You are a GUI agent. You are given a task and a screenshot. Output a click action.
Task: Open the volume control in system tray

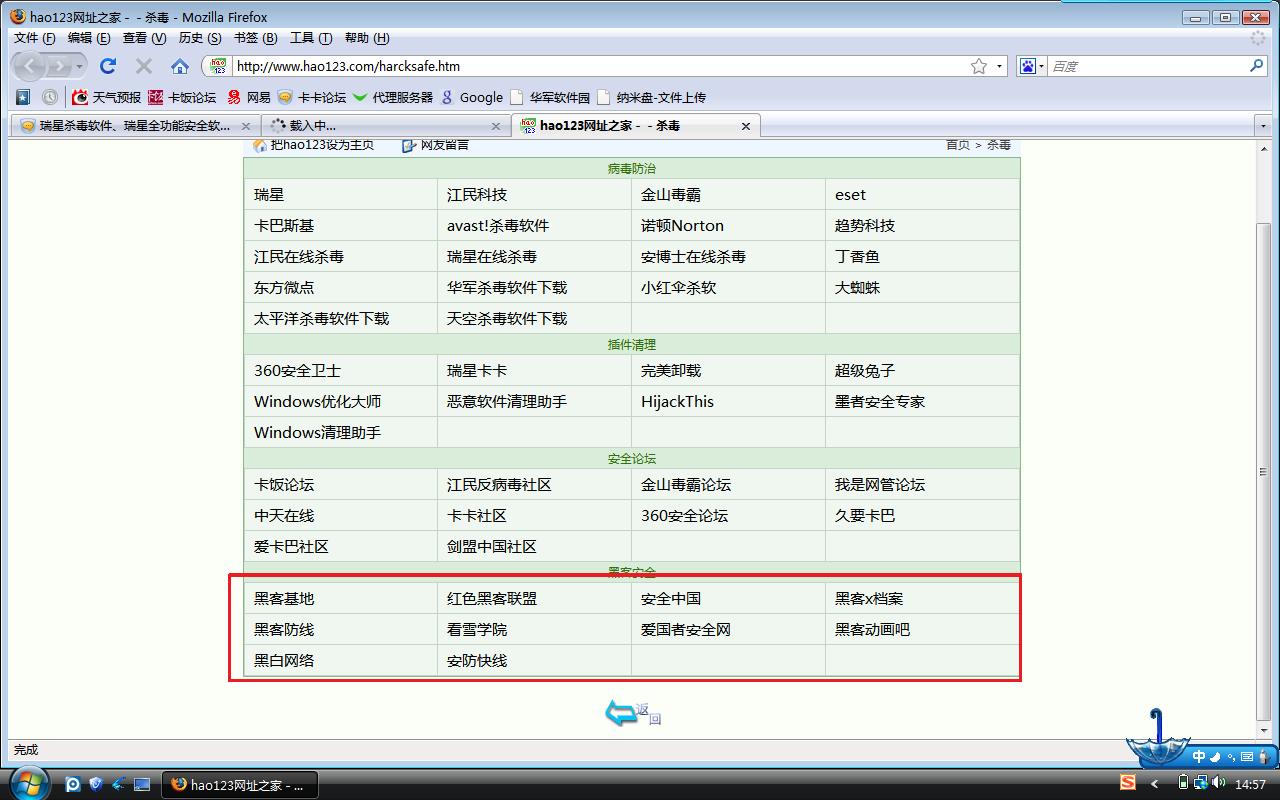coord(1218,784)
